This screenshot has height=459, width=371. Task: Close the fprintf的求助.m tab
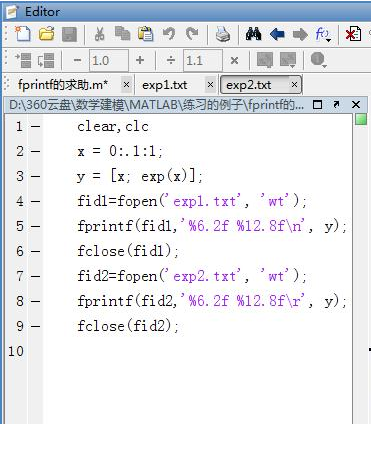point(126,85)
